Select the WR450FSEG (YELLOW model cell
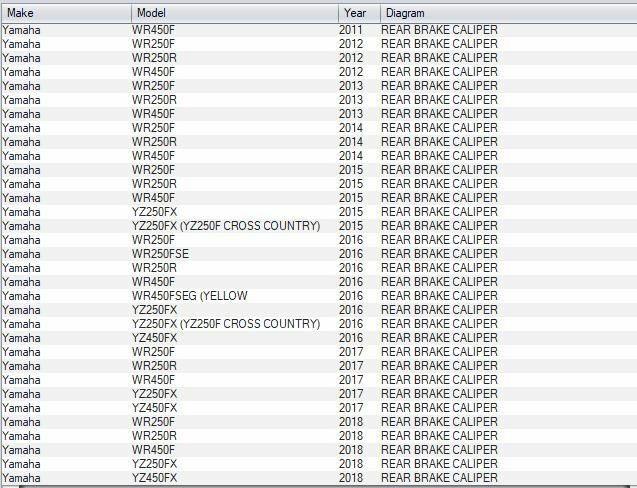This screenshot has height=488, width=637. point(189,296)
